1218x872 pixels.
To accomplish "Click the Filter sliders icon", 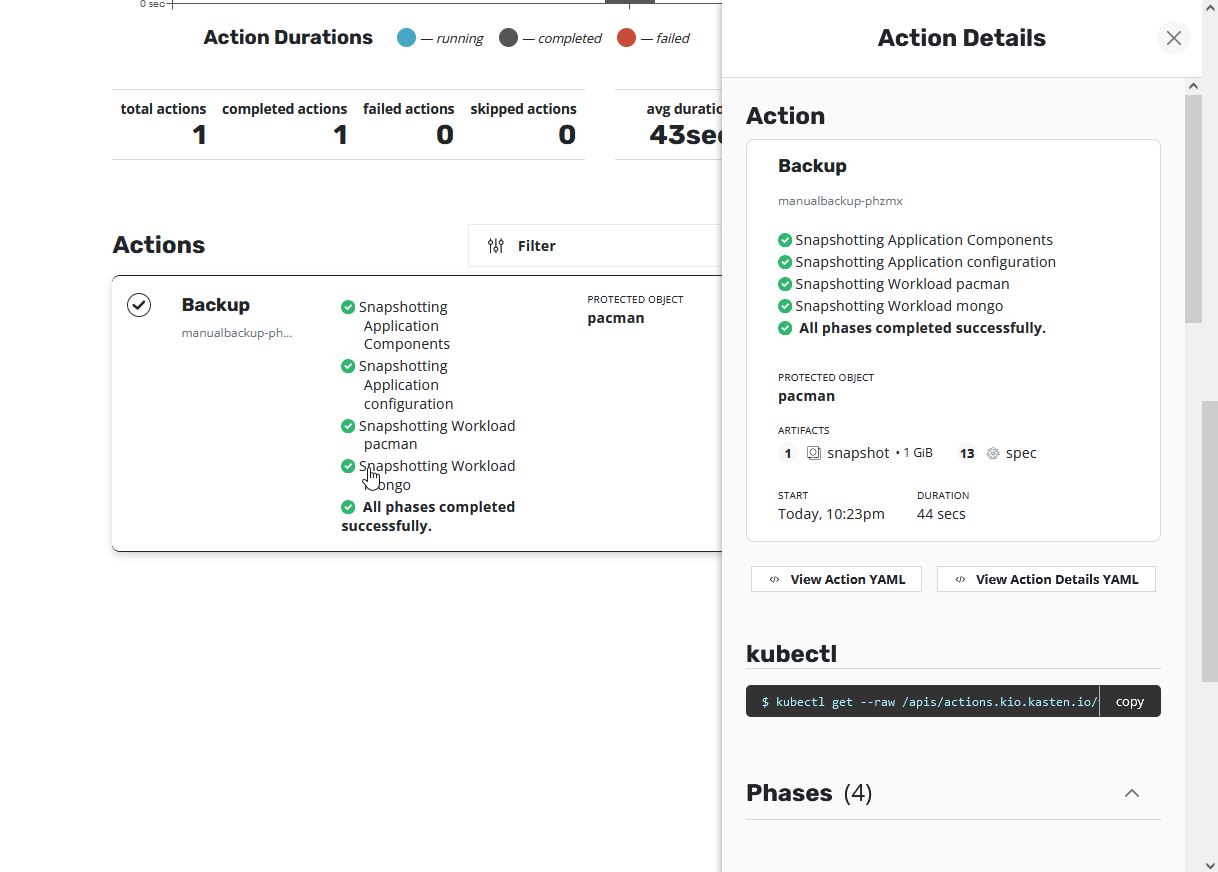I will (496, 246).
